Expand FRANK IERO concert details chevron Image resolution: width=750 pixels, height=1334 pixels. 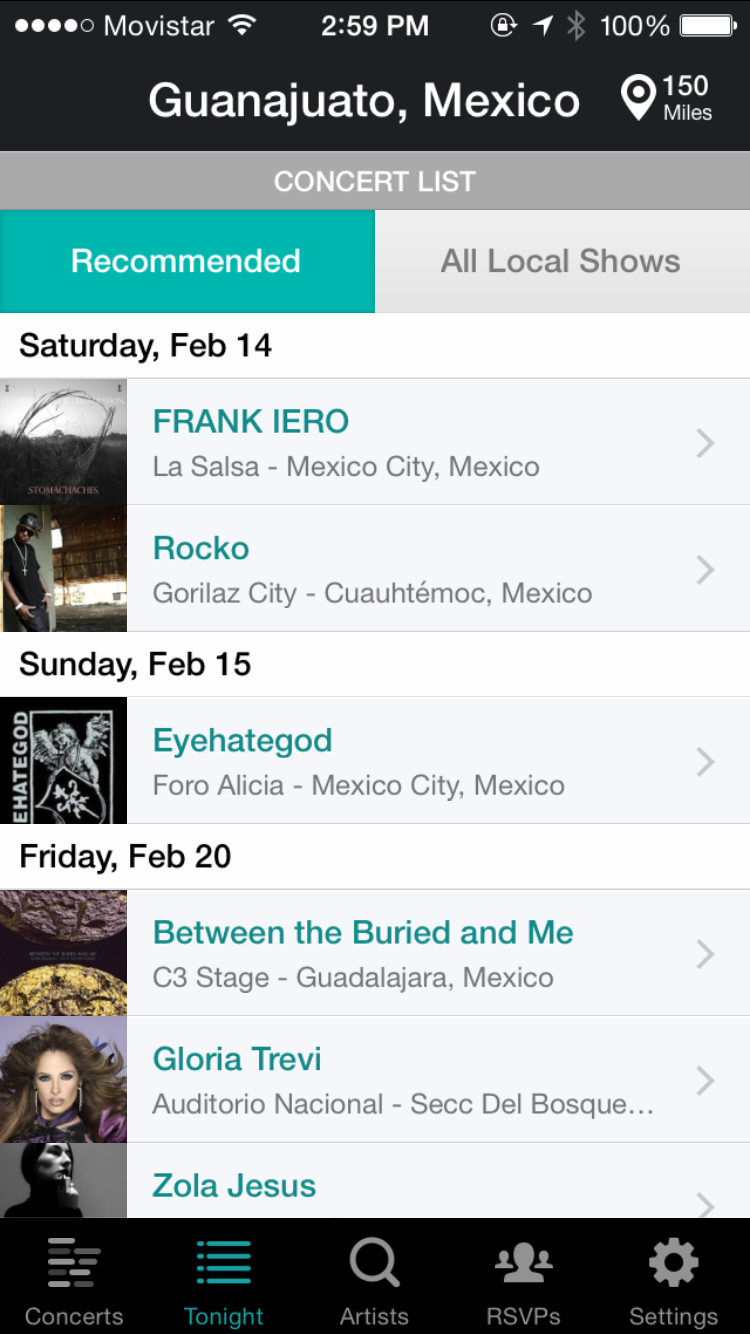(705, 442)
